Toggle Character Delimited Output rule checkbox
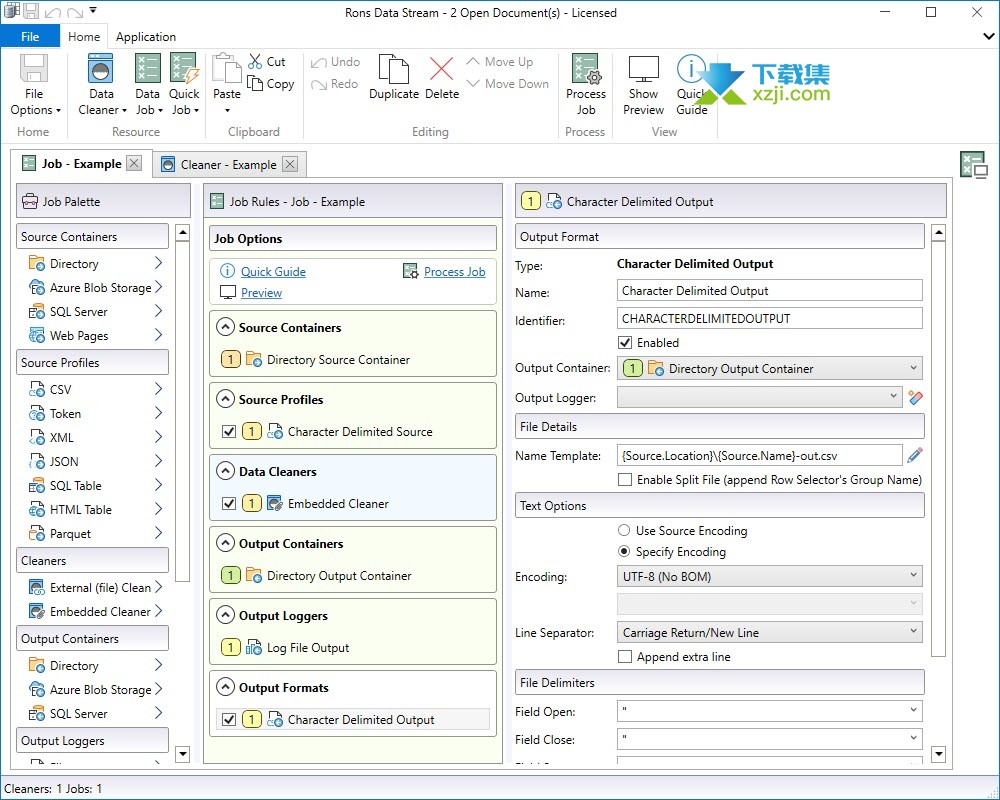The width and height of the screenshot is (1000, 800). [x=229, y=720]
